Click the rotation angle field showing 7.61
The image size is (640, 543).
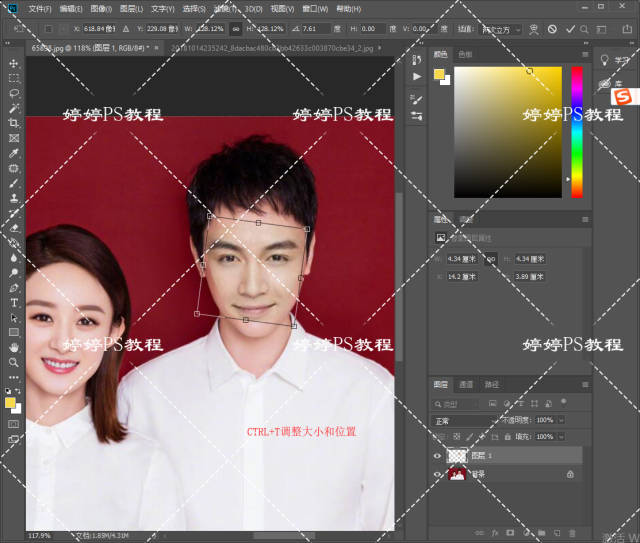click(316, 29)
